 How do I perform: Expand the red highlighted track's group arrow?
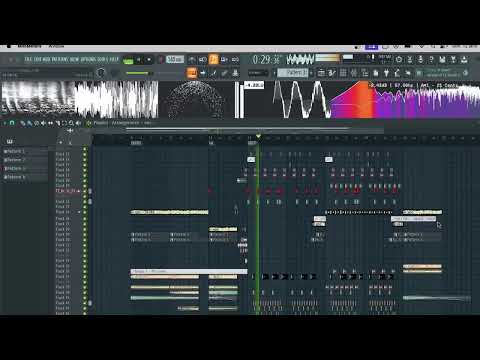click(x=79, y=191)
